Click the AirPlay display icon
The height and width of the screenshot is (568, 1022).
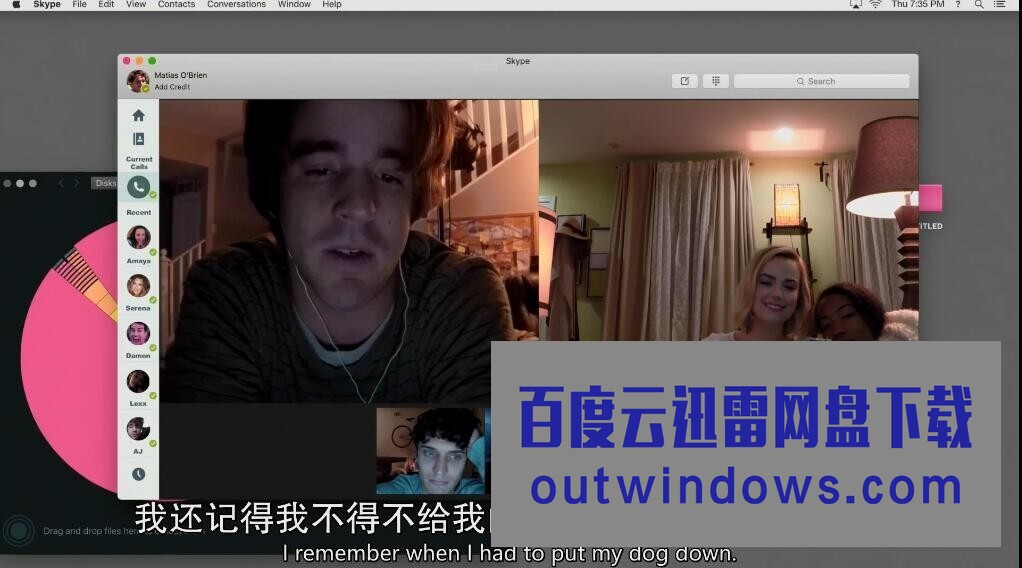pos(855,4)
